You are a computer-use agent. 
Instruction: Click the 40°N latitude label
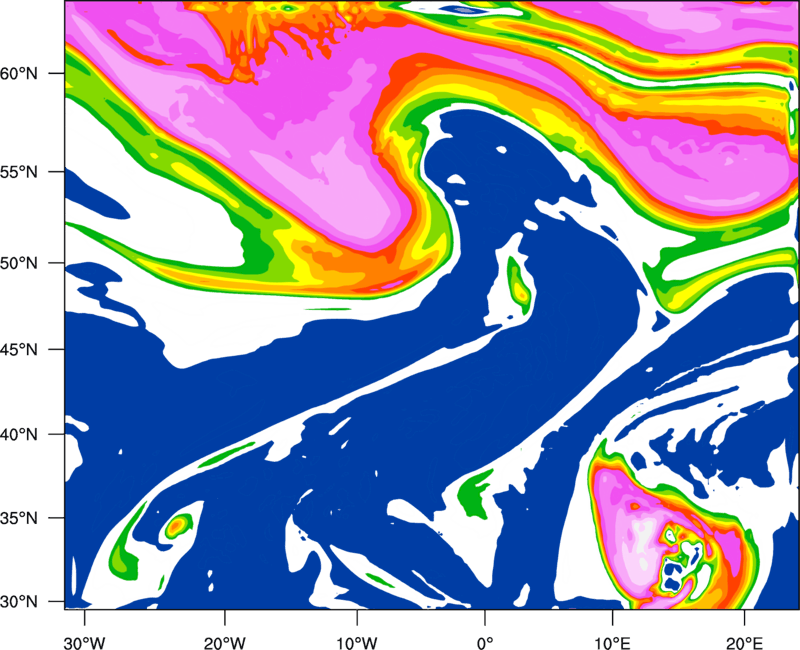pyautogui.click(x=19, y=435)
